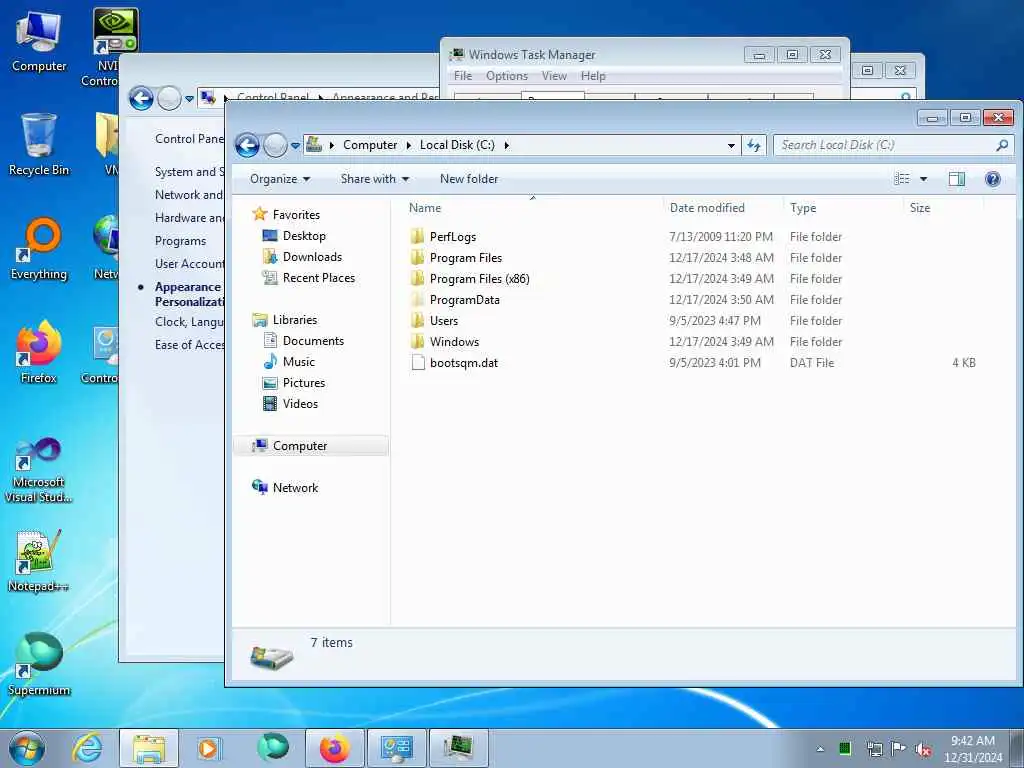Click the forward arrow in Local Disk explorer
Screen dimensions: 1024x768
[275, 145]
